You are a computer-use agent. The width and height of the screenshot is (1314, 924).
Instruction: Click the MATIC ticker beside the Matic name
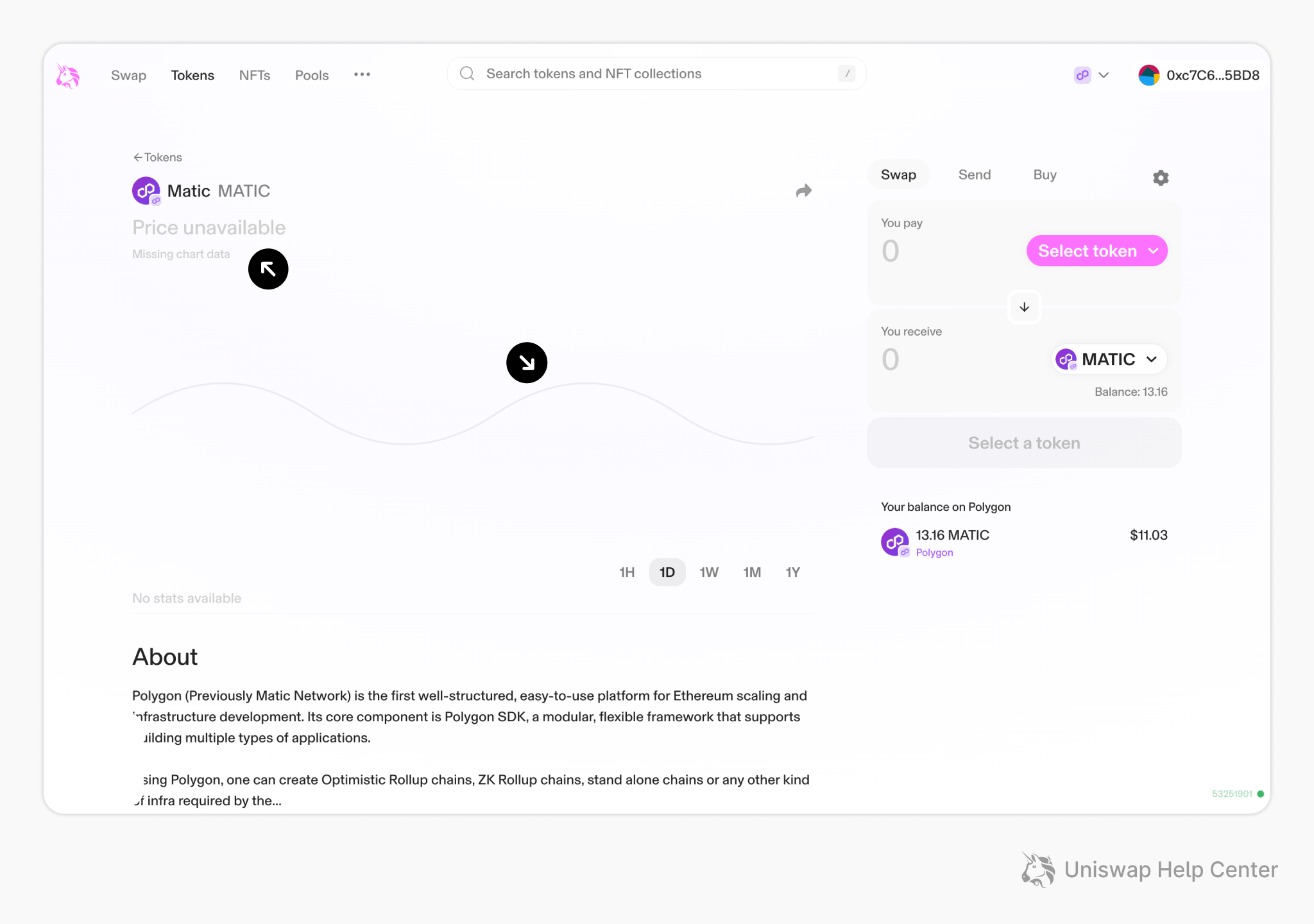click(244, 191)
